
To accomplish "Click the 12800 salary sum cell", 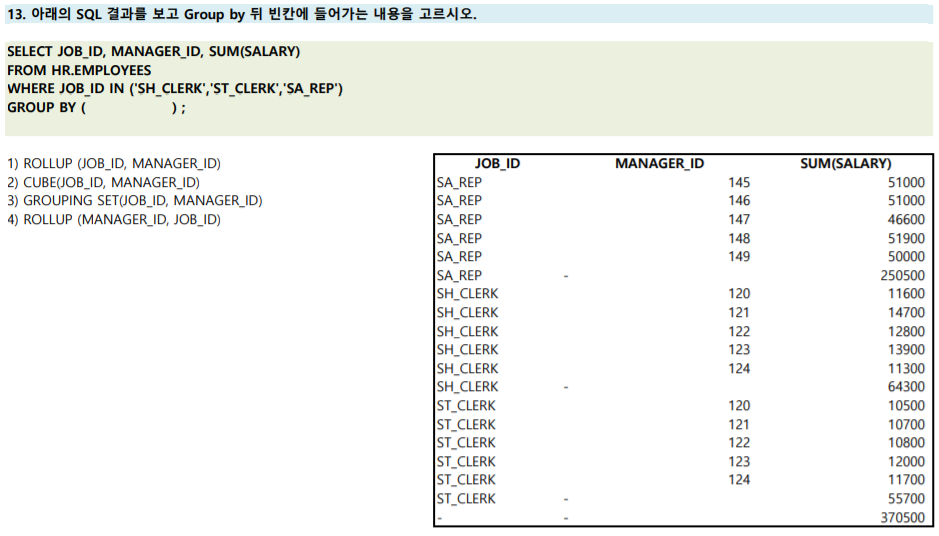I will coord(906,331).
